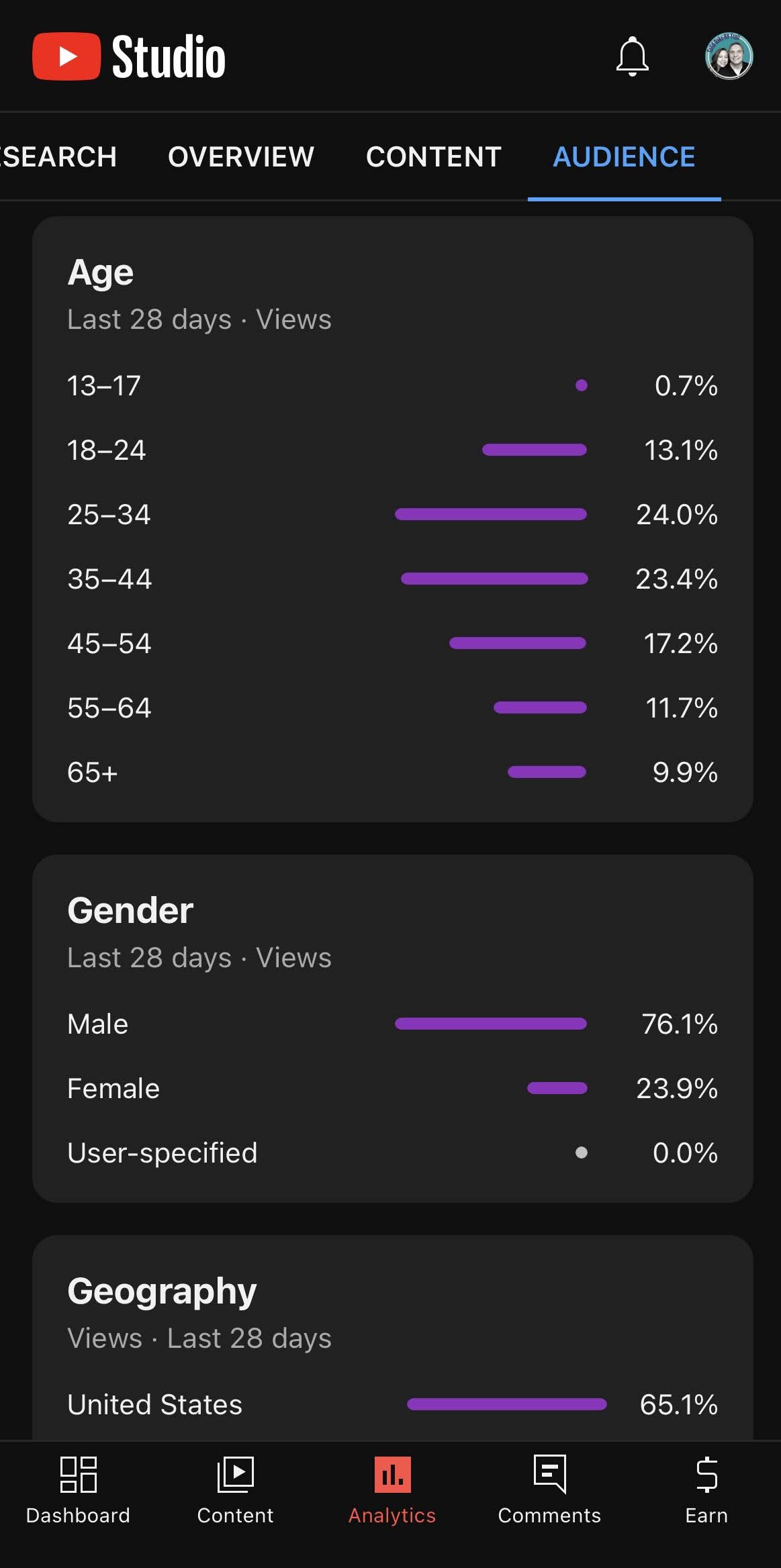
Task: Tap the United States geography row
Action: pyautogui.click(x=392, y=1404)
